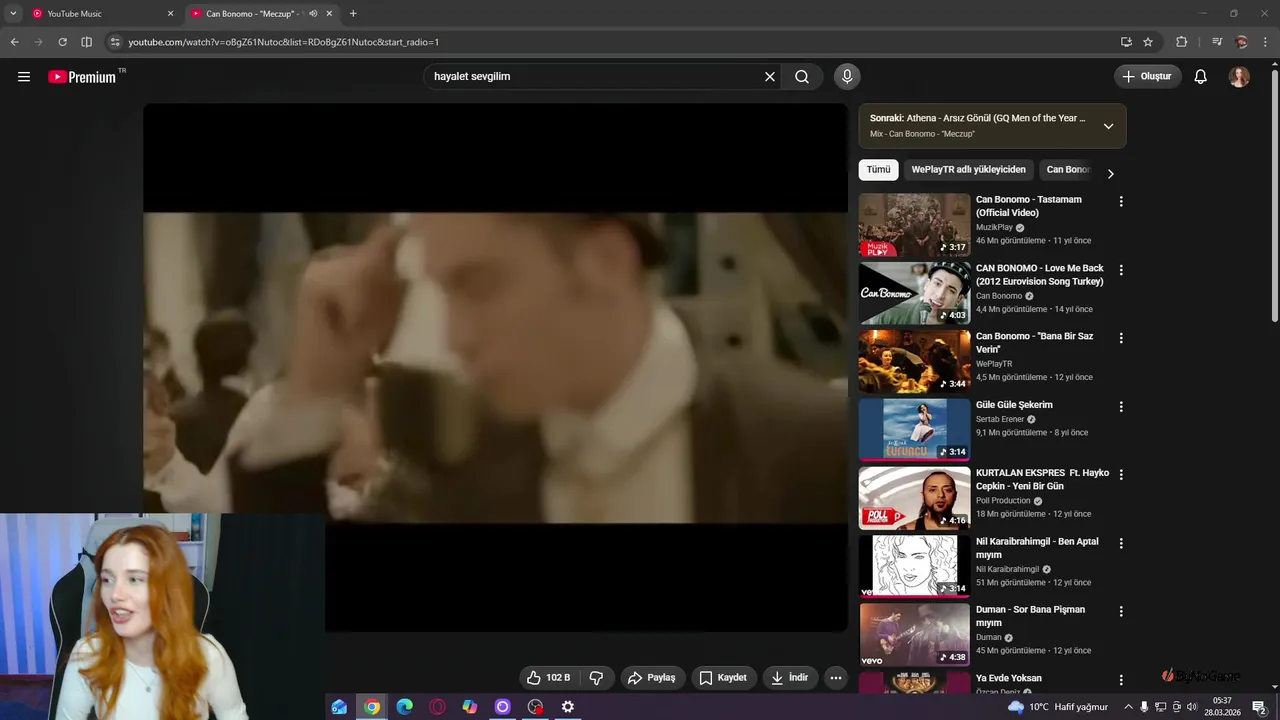Open Sertab Erener channel name
1280x720 pixels.
1000,419
